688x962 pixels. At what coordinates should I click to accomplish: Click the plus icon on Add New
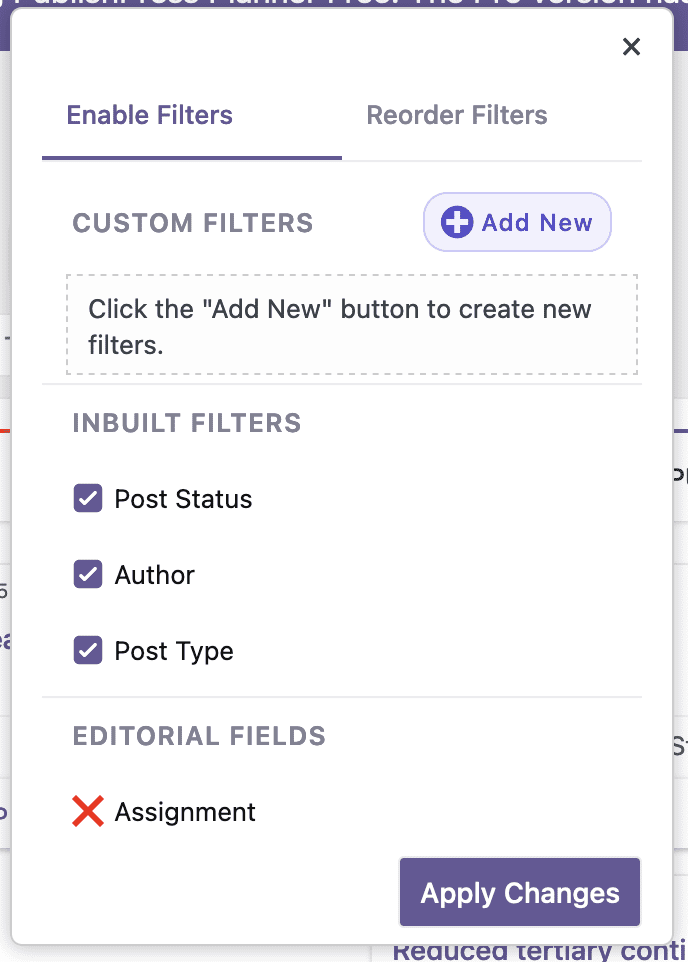457,222
